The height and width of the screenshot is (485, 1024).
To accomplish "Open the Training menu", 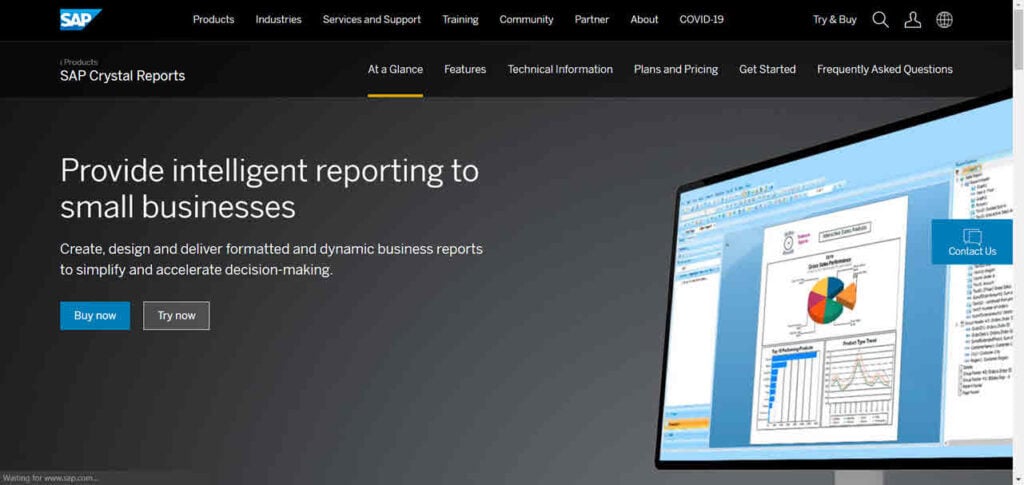I will click(x=460, y=20).
